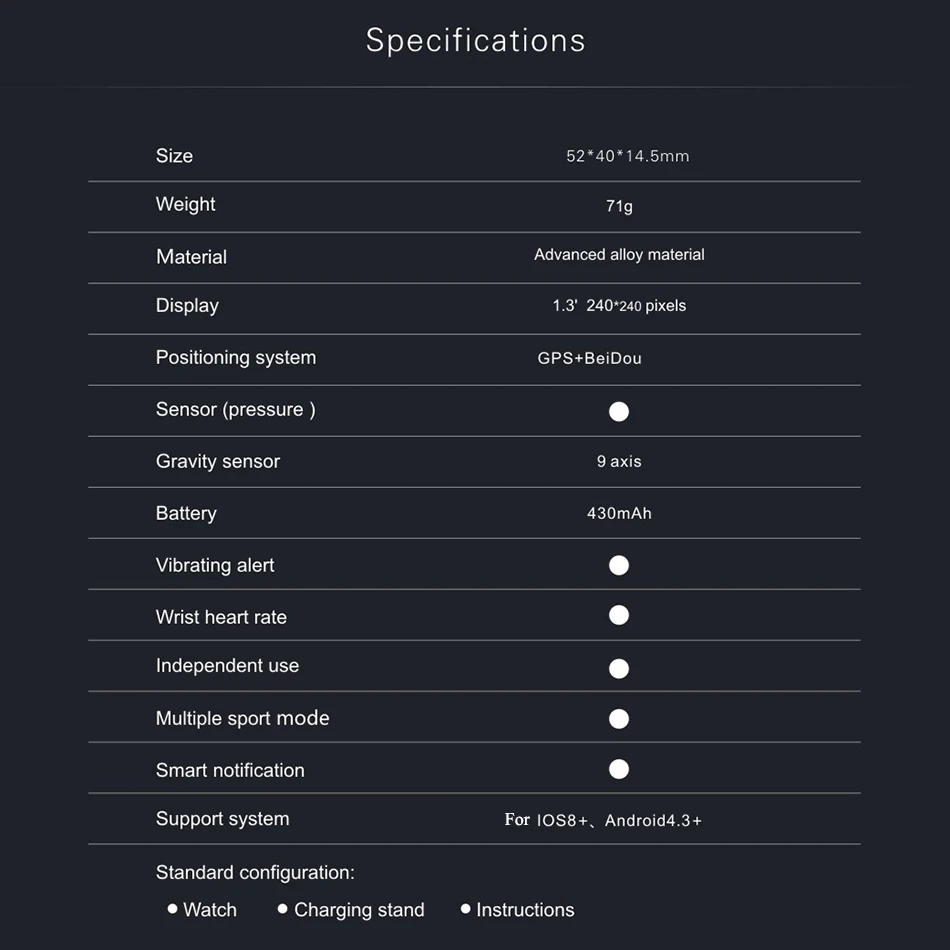Viewport: 950px width, 950px height.
Task: Select the Multiple sport mode dot
Action: click(619, 718)
